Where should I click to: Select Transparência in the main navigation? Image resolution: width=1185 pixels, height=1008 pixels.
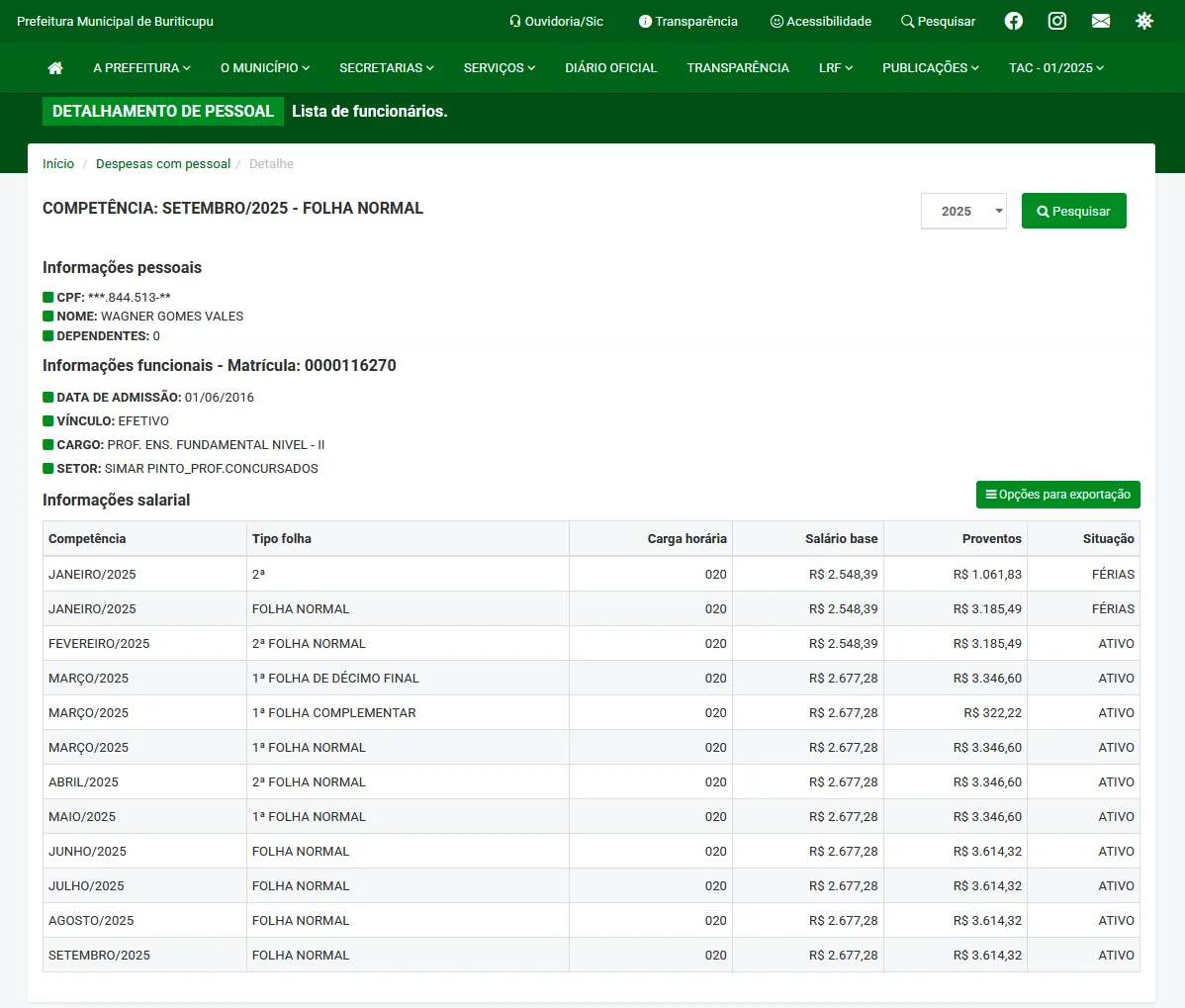coord(738,68)
